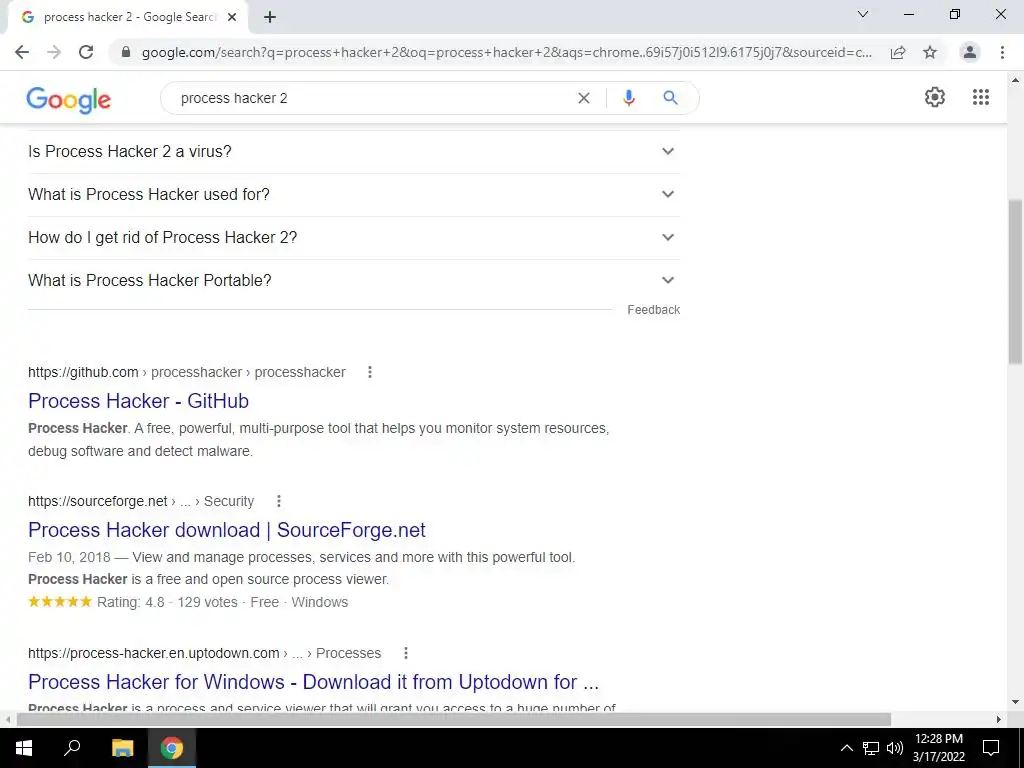Open the tab search dropdown arrow

click(863, 14)
